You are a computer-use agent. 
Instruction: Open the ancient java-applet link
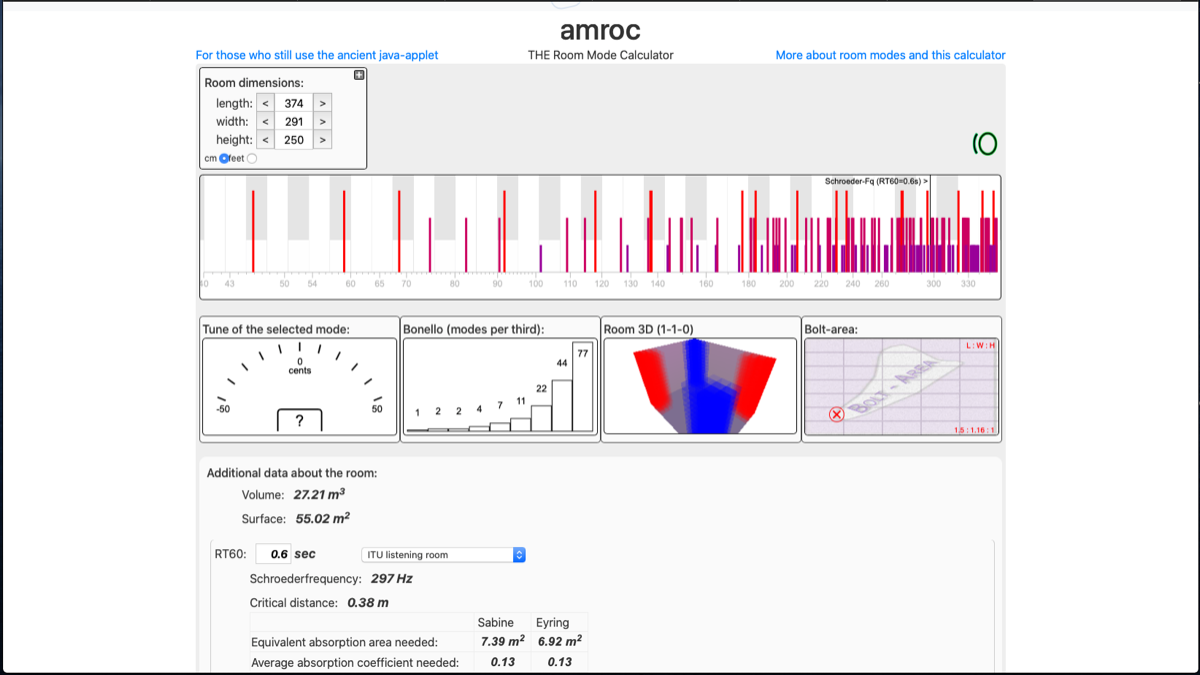(x=317, y=55)
